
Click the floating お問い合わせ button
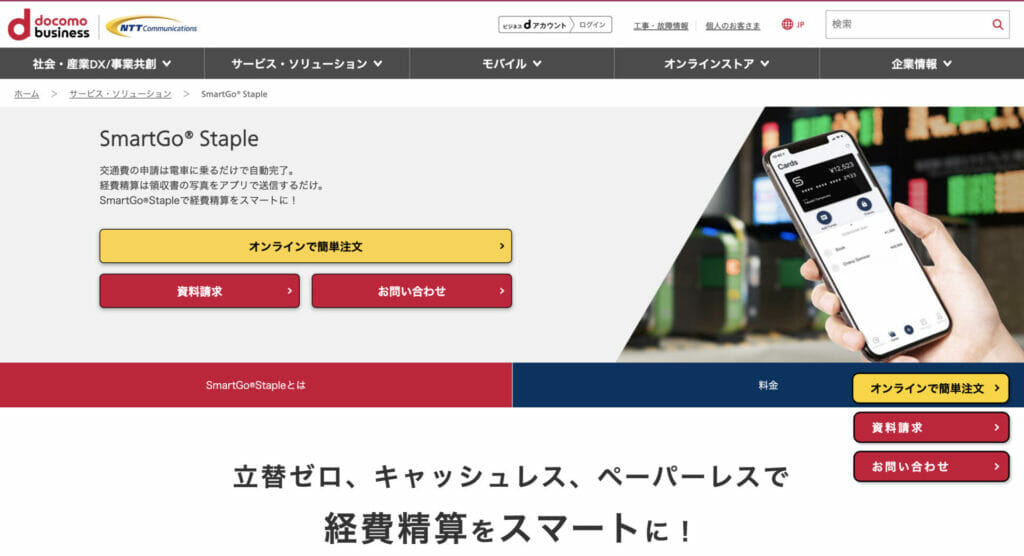(931, 466)
